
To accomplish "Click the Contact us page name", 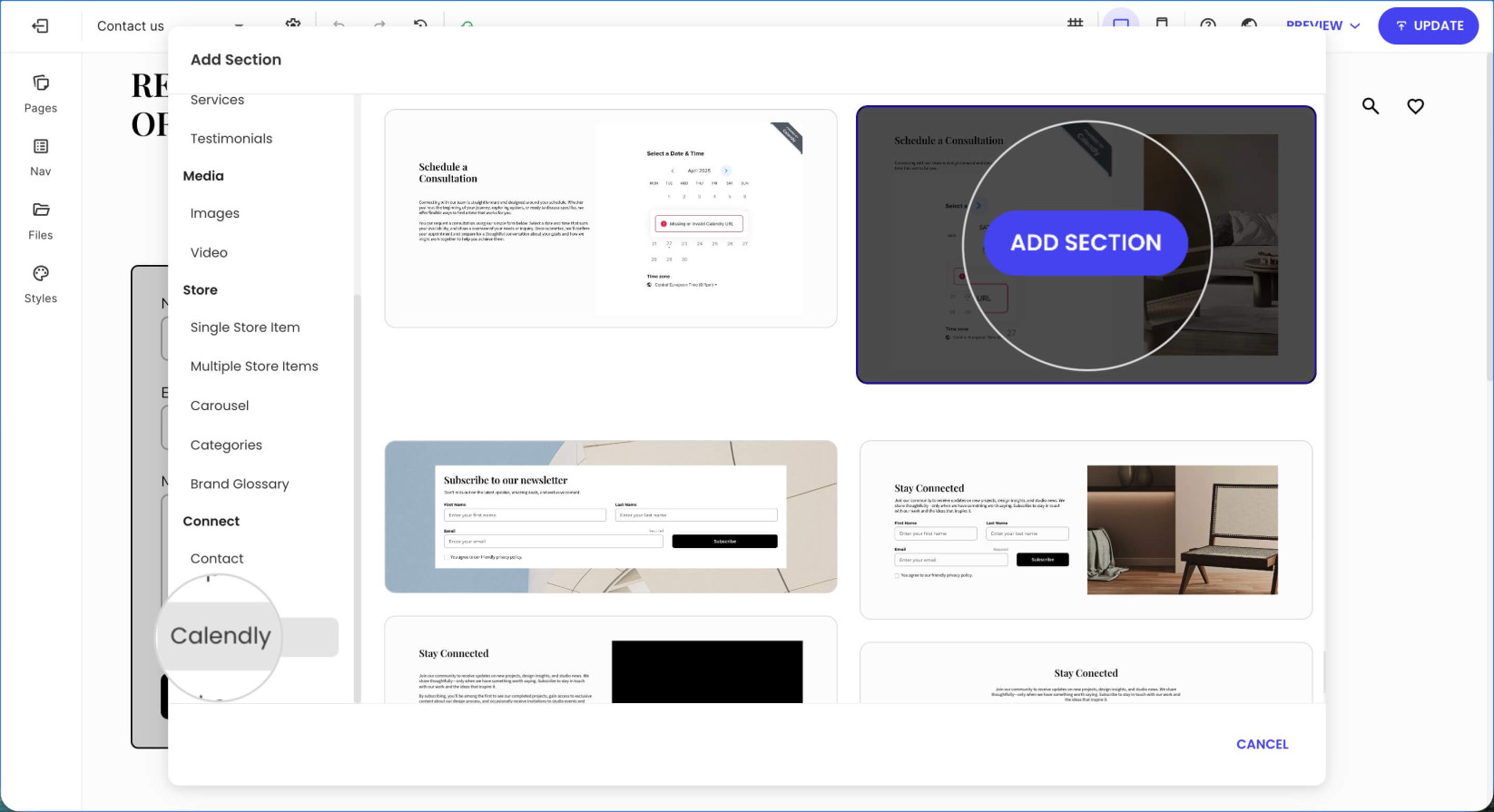I will pos(131,25).
